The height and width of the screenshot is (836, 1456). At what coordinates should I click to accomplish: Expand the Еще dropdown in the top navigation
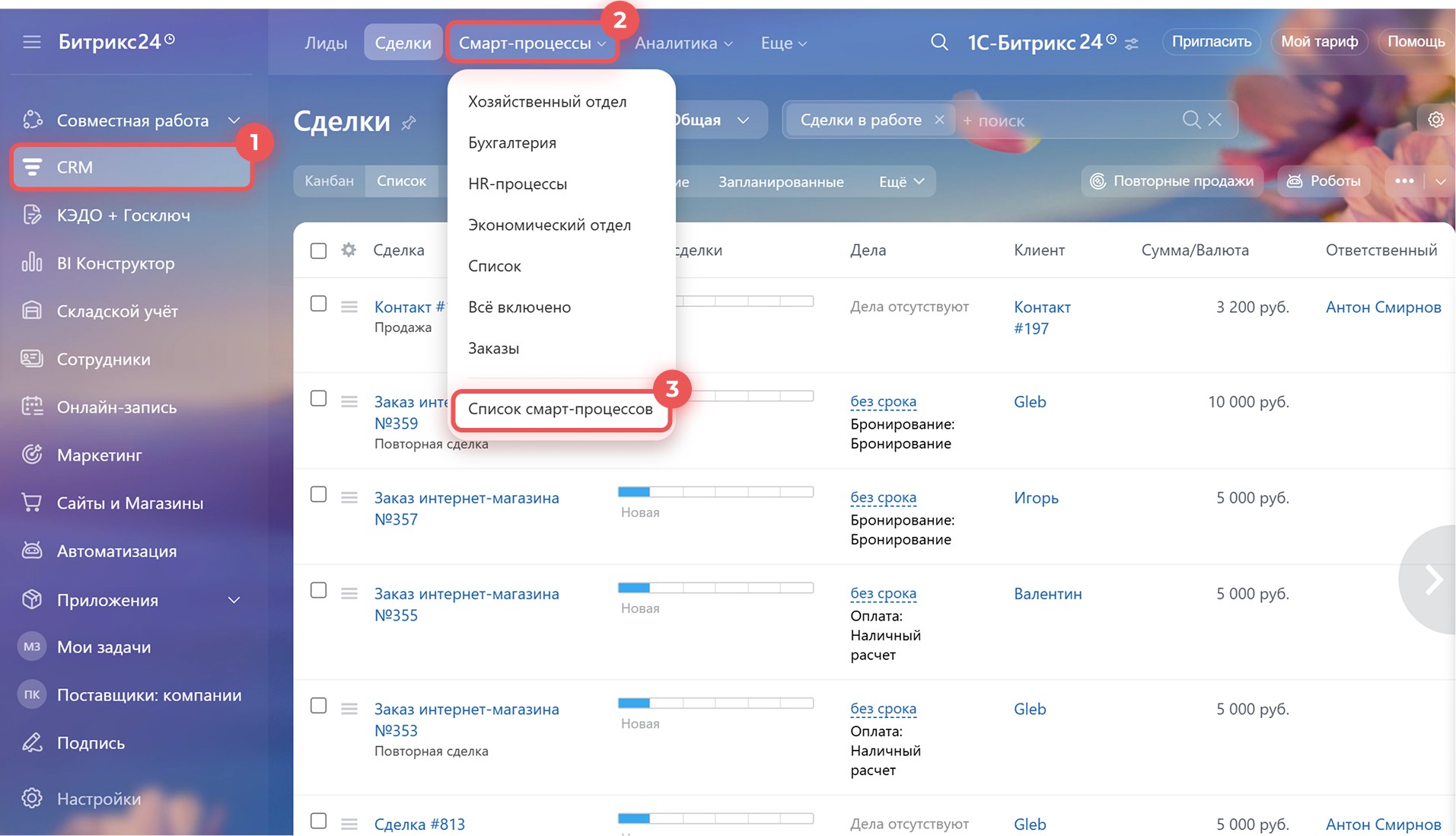tap(783, 43)
